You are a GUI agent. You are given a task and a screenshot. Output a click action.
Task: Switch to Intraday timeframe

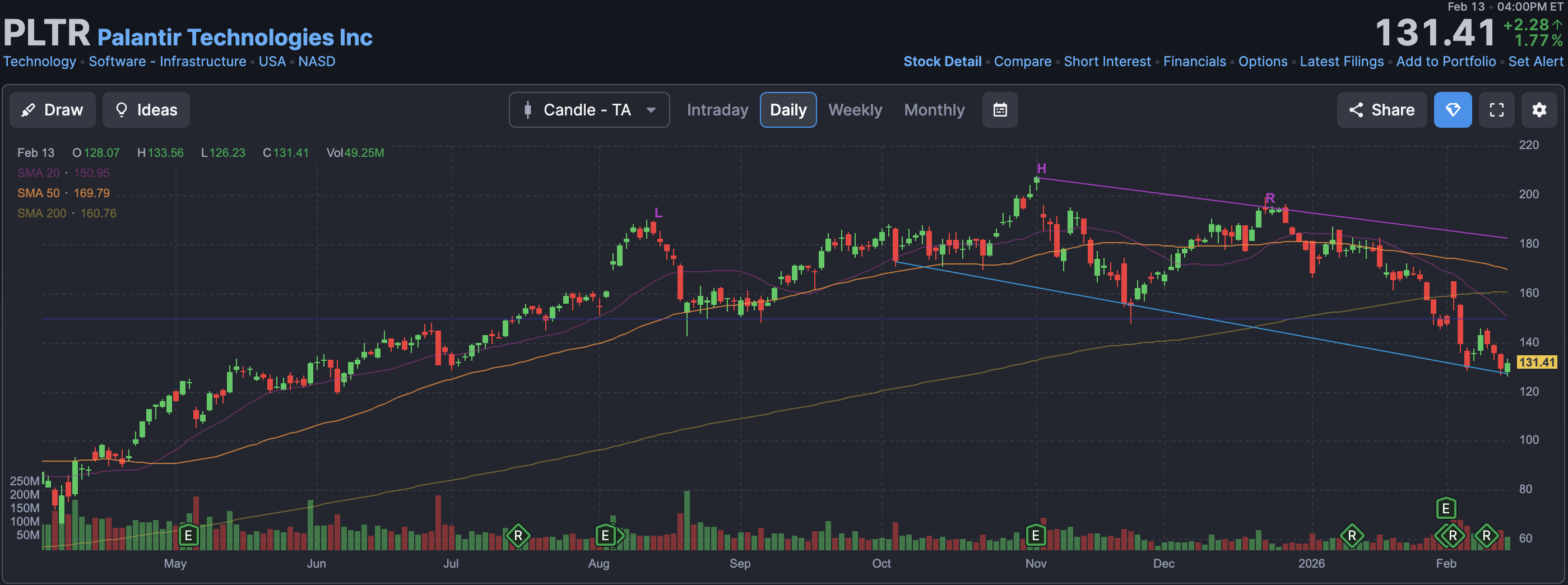718,110
